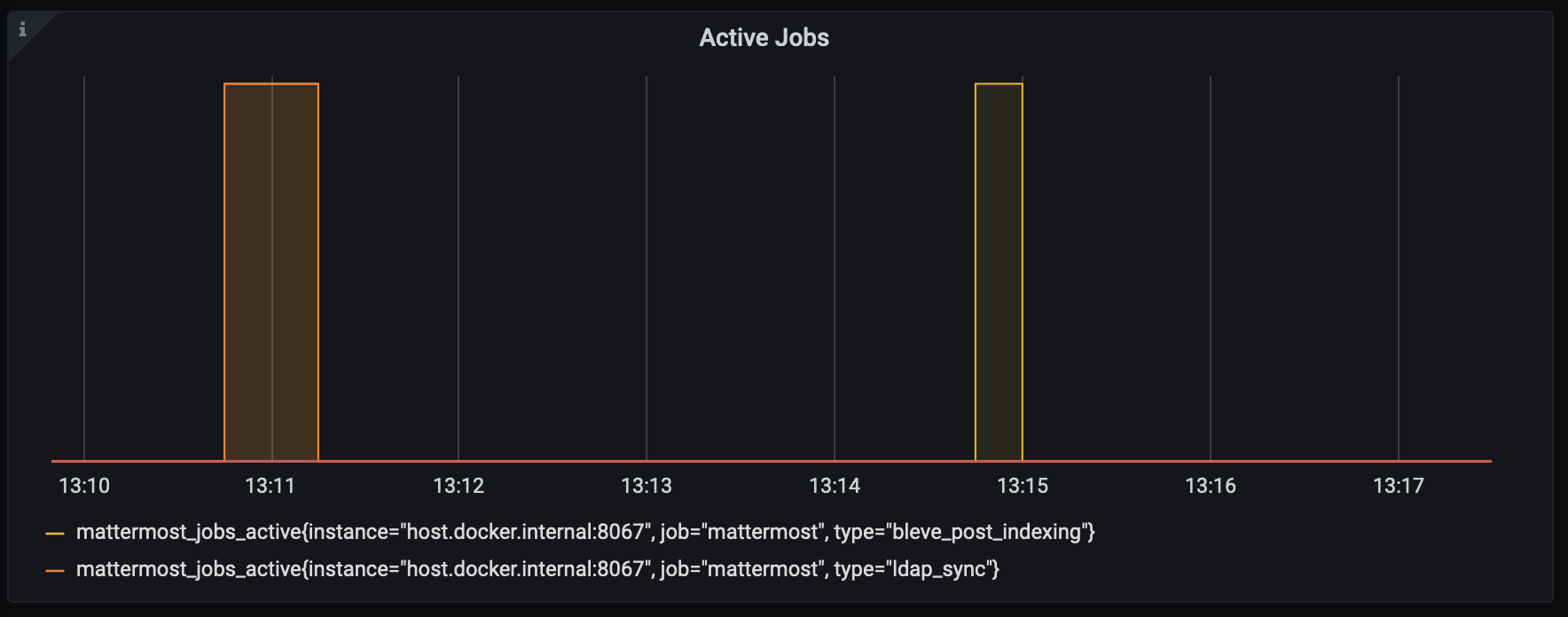Toggle the ldap_sync series legend label
1568x617 pixels.
tap(537, 569)
